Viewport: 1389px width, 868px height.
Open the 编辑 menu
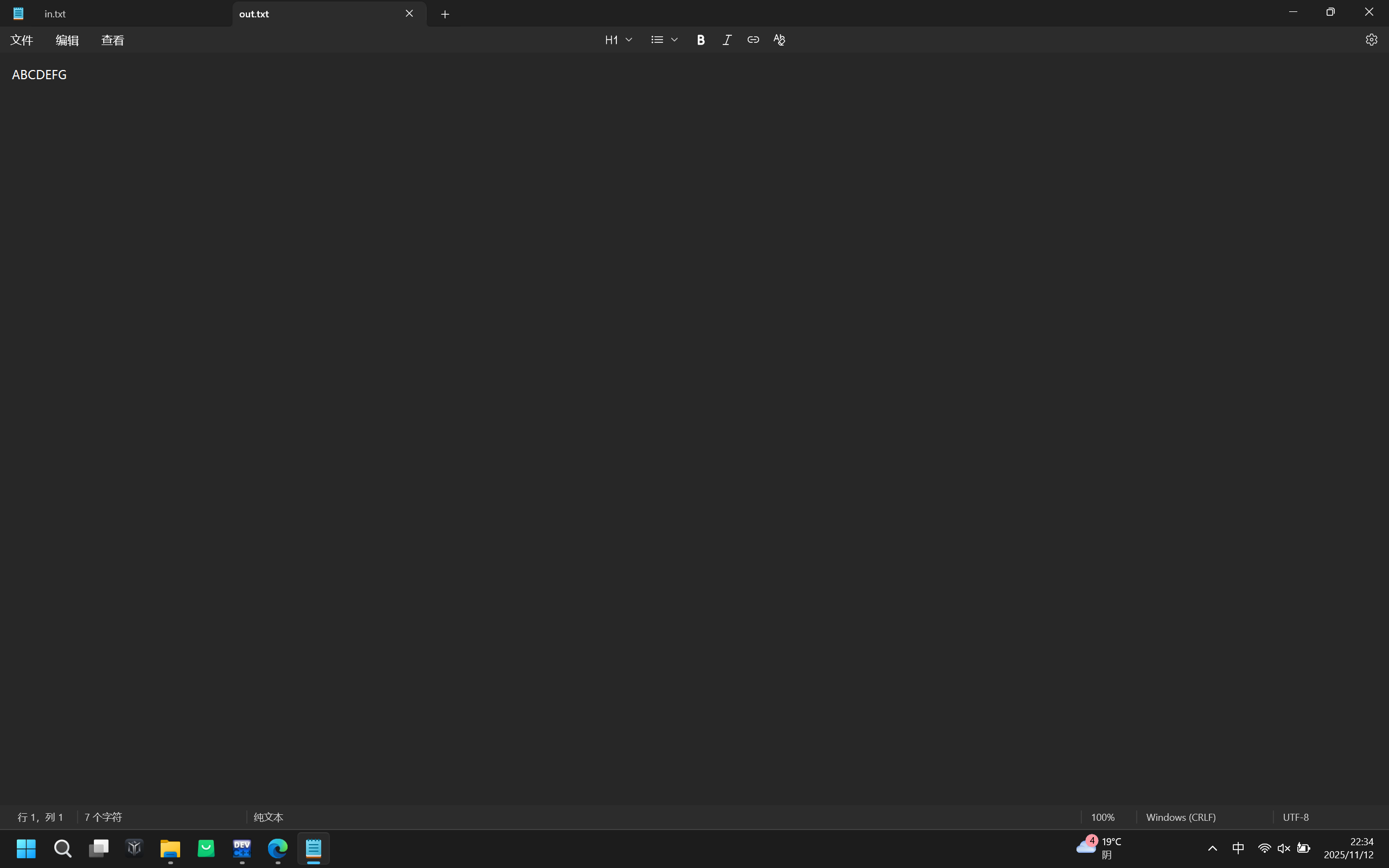coord(67,40)
